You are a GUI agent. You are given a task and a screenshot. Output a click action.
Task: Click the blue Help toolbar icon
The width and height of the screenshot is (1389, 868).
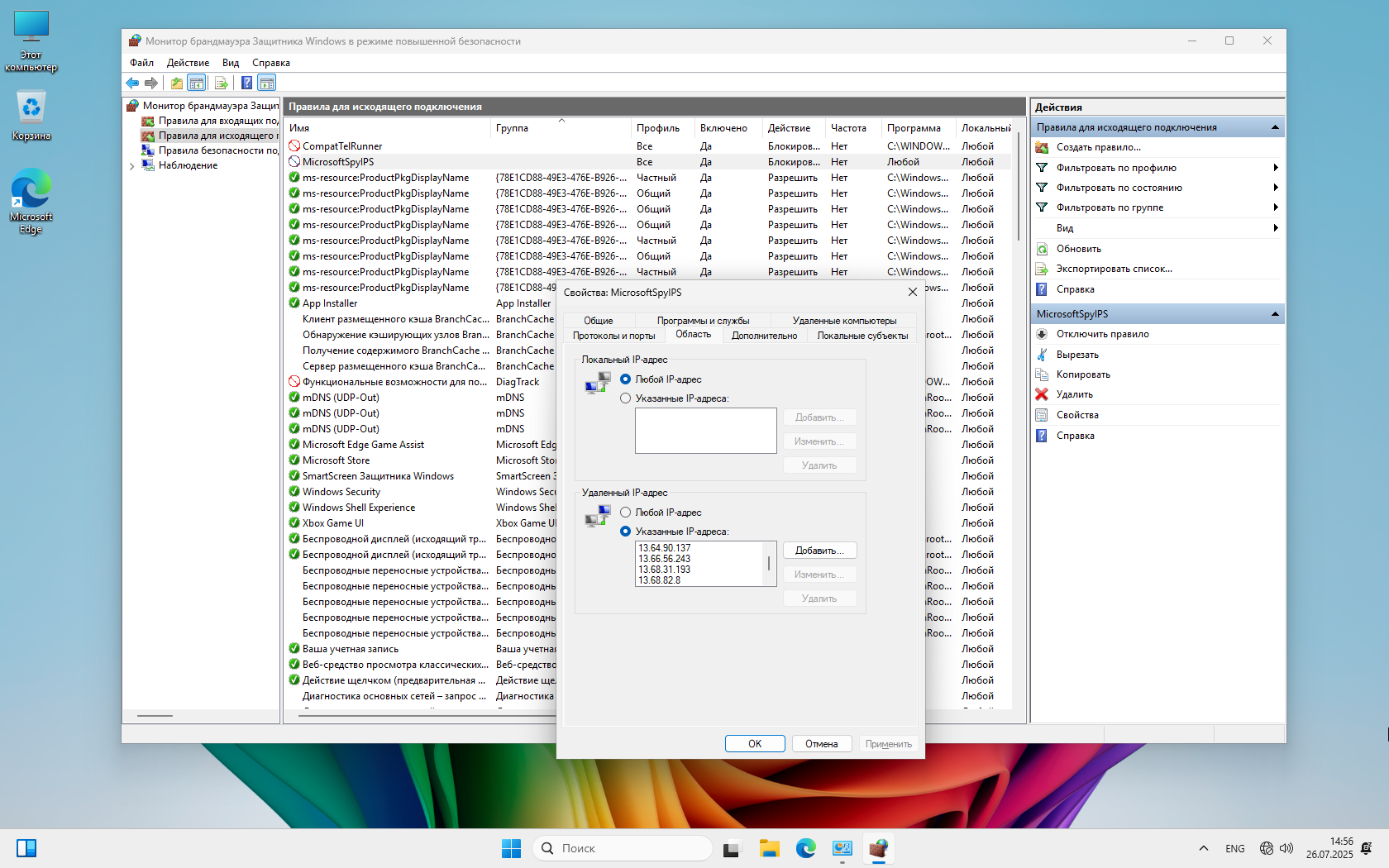click(246, 83)
